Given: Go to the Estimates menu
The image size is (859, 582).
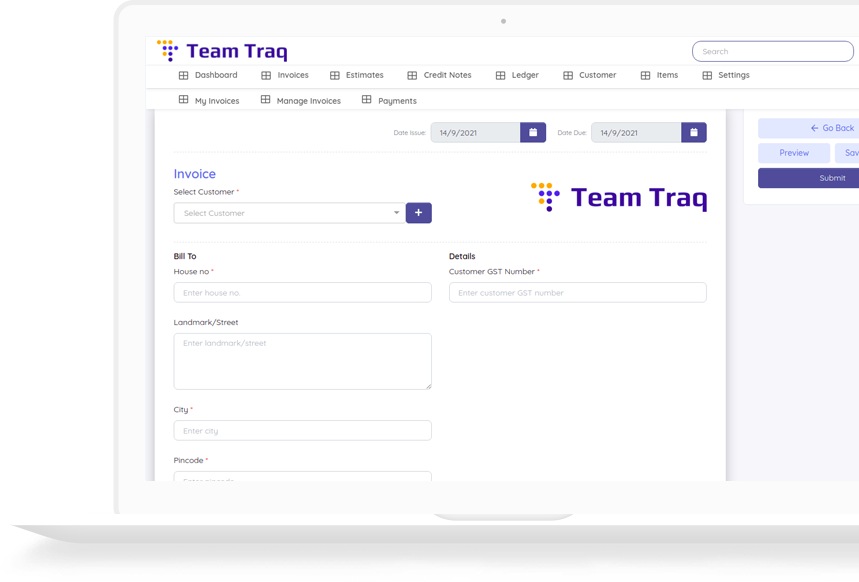Looking at the screenshot, I should tap(357, 75).
